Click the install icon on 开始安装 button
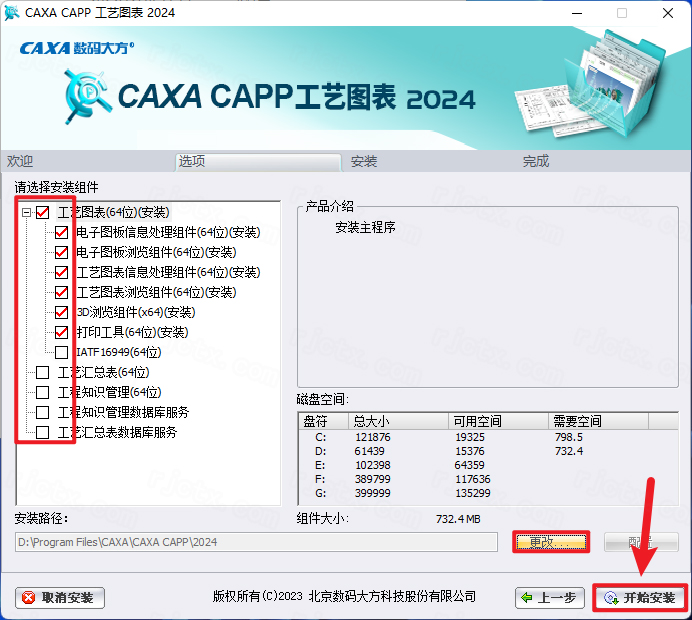Viewport: 692px width, 620px height. (x=610, y=599)
